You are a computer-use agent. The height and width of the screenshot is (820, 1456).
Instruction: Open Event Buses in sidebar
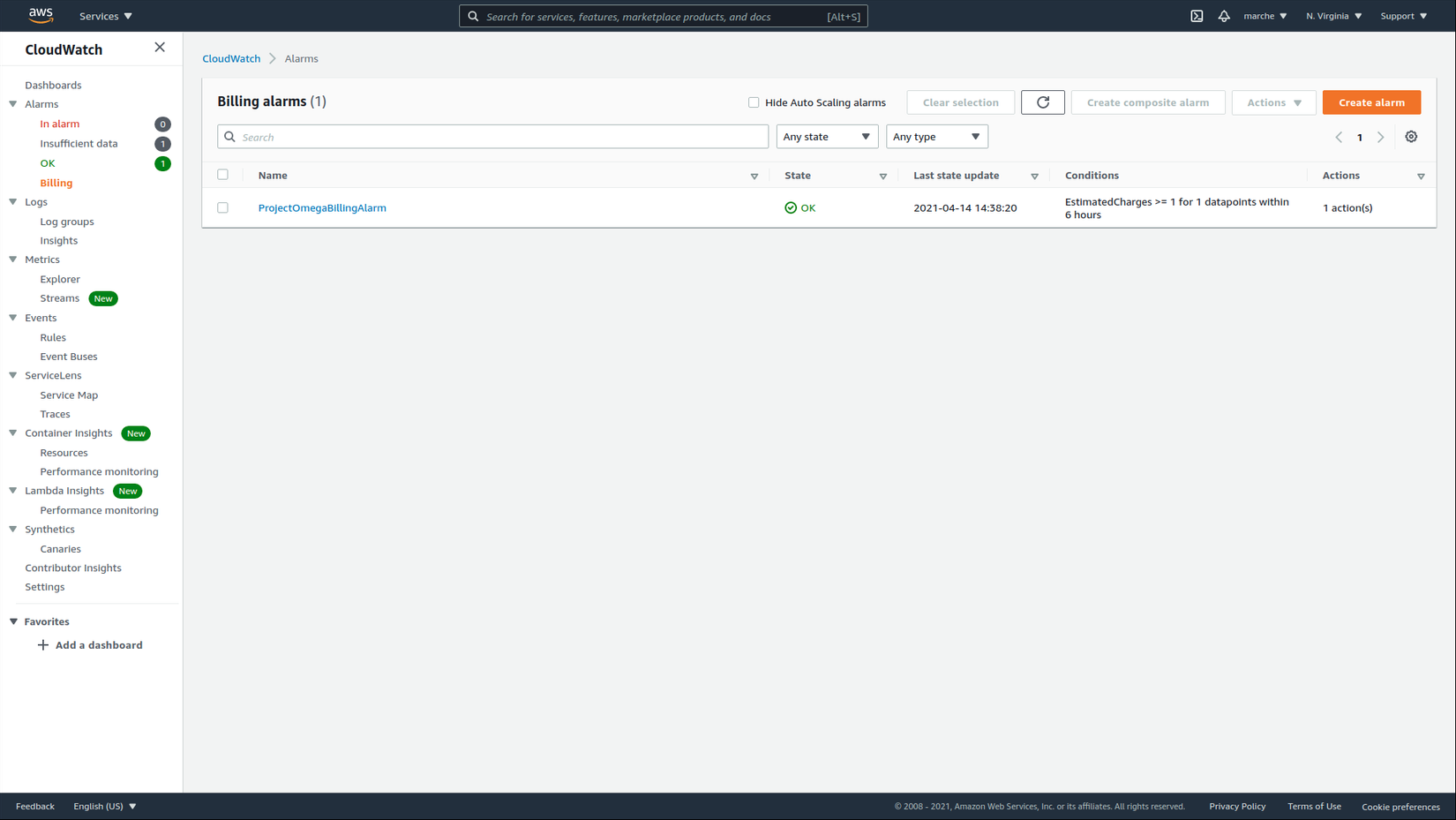[x=69, y=357]
